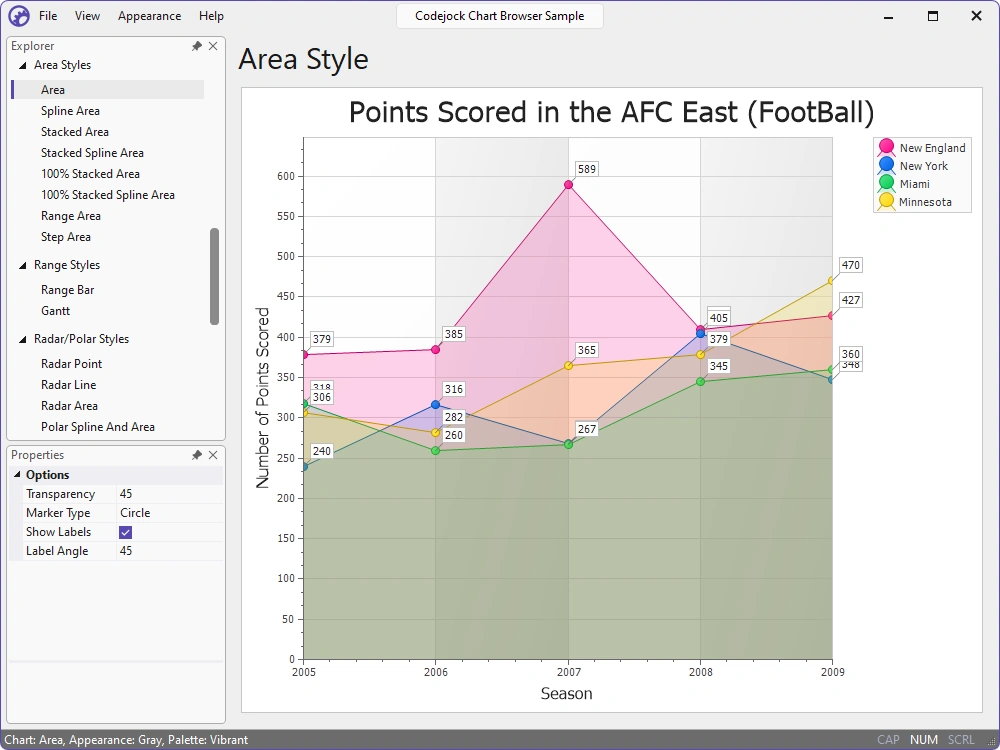Select the Range Bar chart style
Screen dimensions: 1000x750
click(x=68, y=290)
